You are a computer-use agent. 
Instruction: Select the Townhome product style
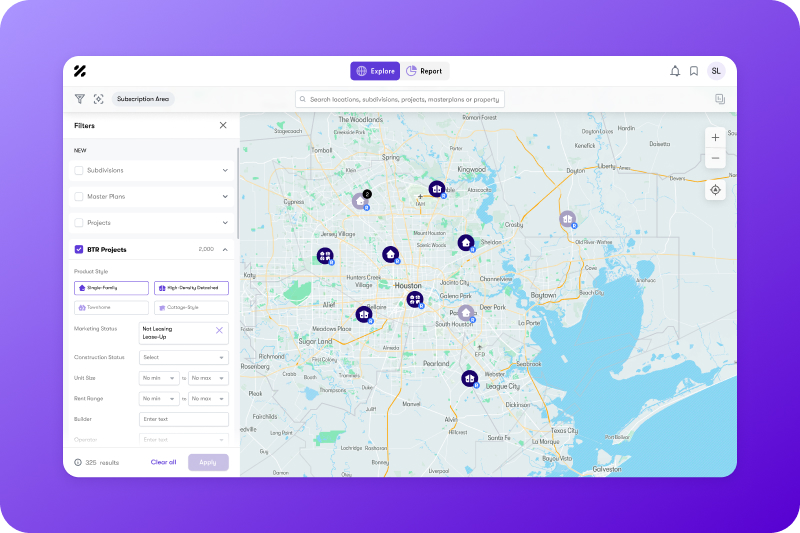[111, 307]
